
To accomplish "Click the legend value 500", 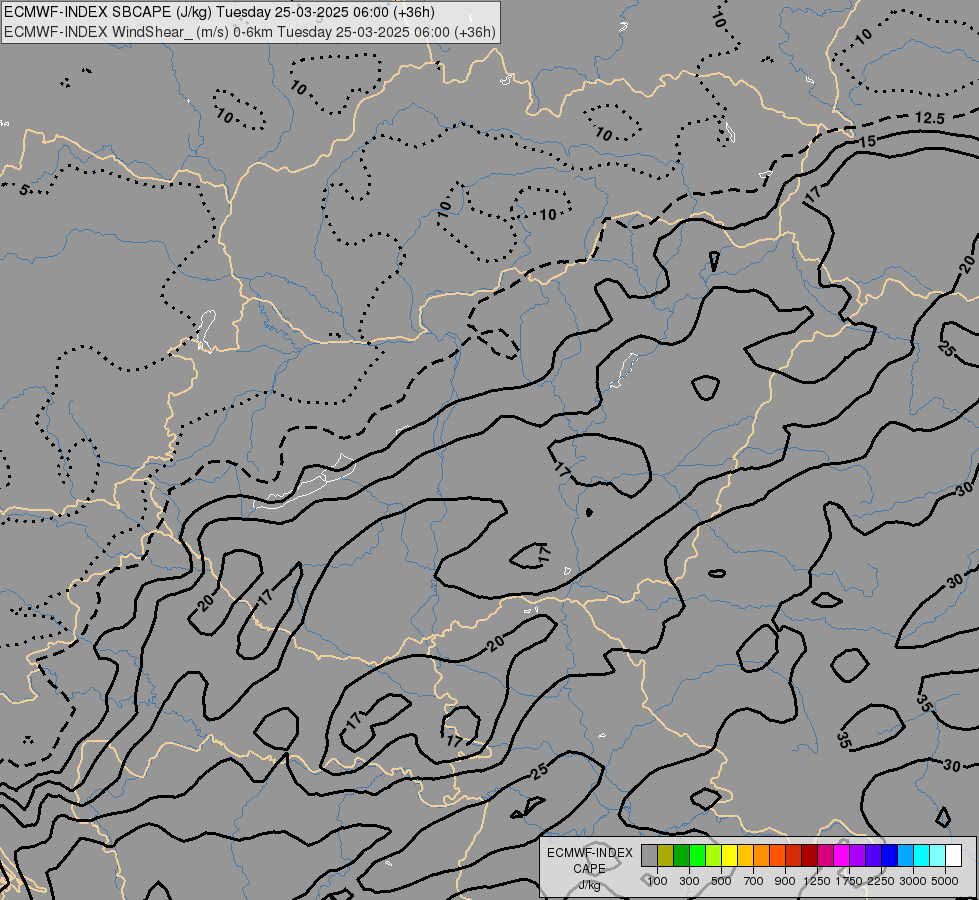I will (721, 881).
